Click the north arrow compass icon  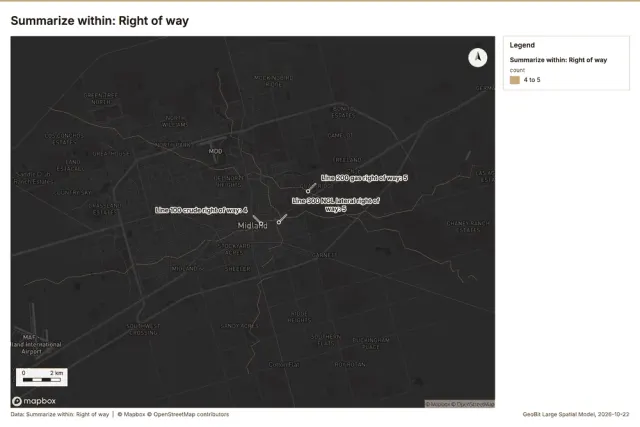(478, 58)
